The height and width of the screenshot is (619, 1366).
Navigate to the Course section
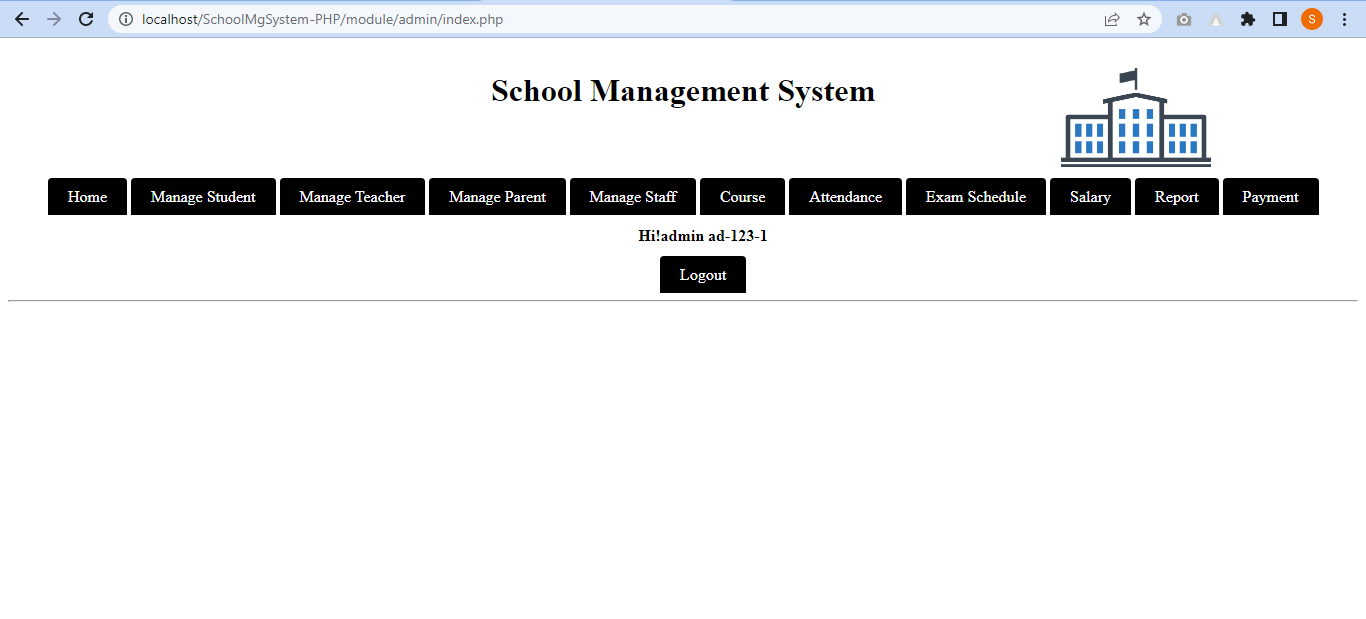pyautogui.click(x=742, y=196)
